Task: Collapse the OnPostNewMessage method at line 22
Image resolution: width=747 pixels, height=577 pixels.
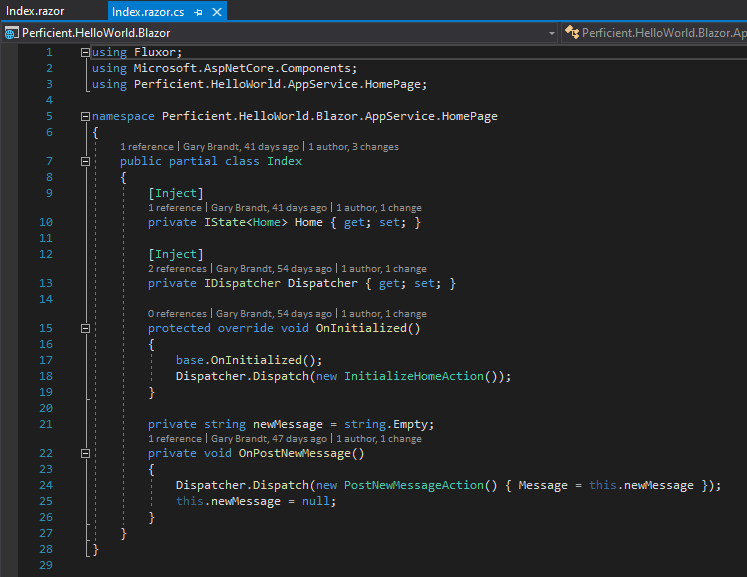Action: [x=85, y=453]
